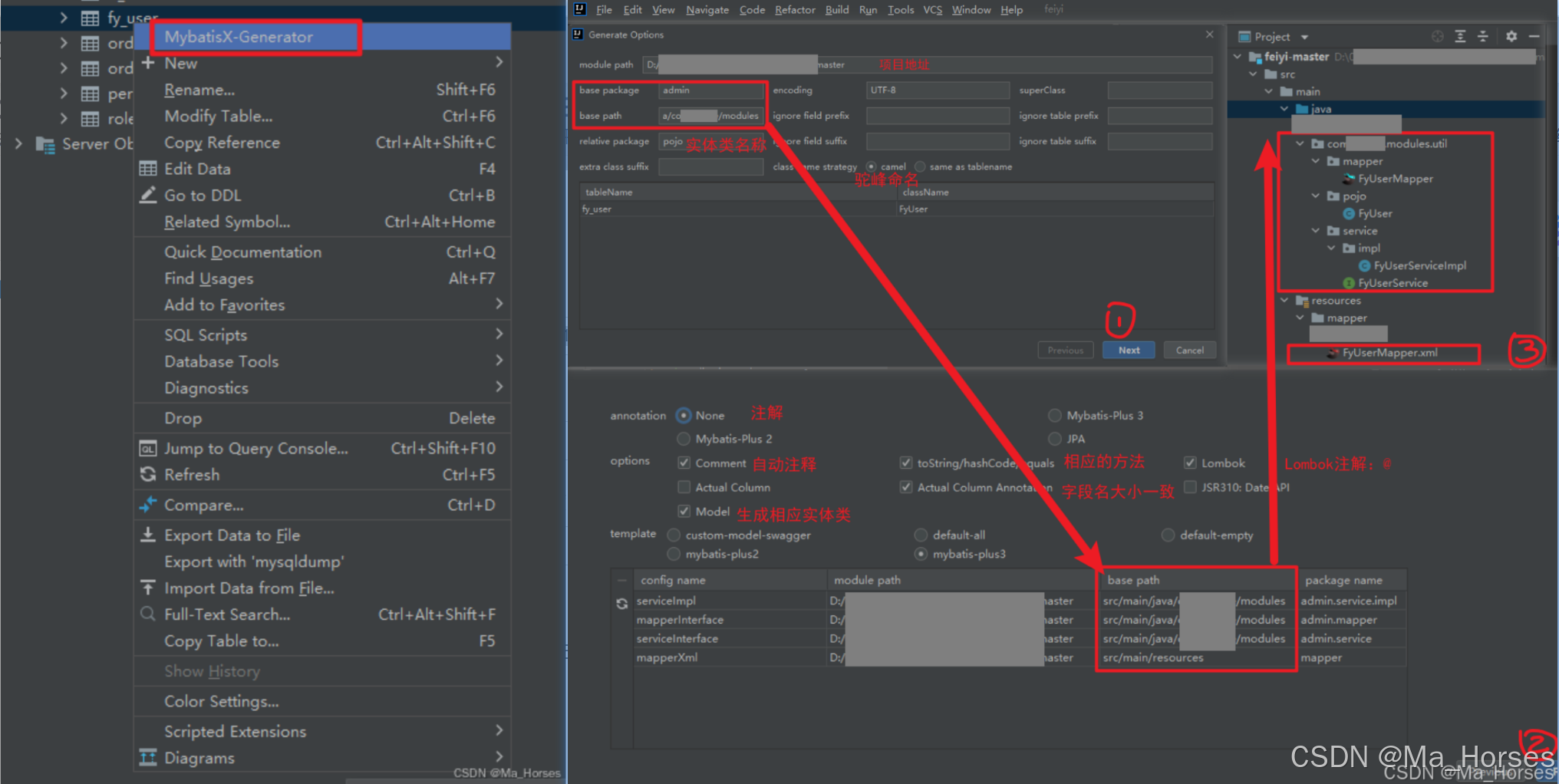Enable the Actual Column checkbox
The height and width of the screenshot is (784, 1559).
(x=684, y=487)
